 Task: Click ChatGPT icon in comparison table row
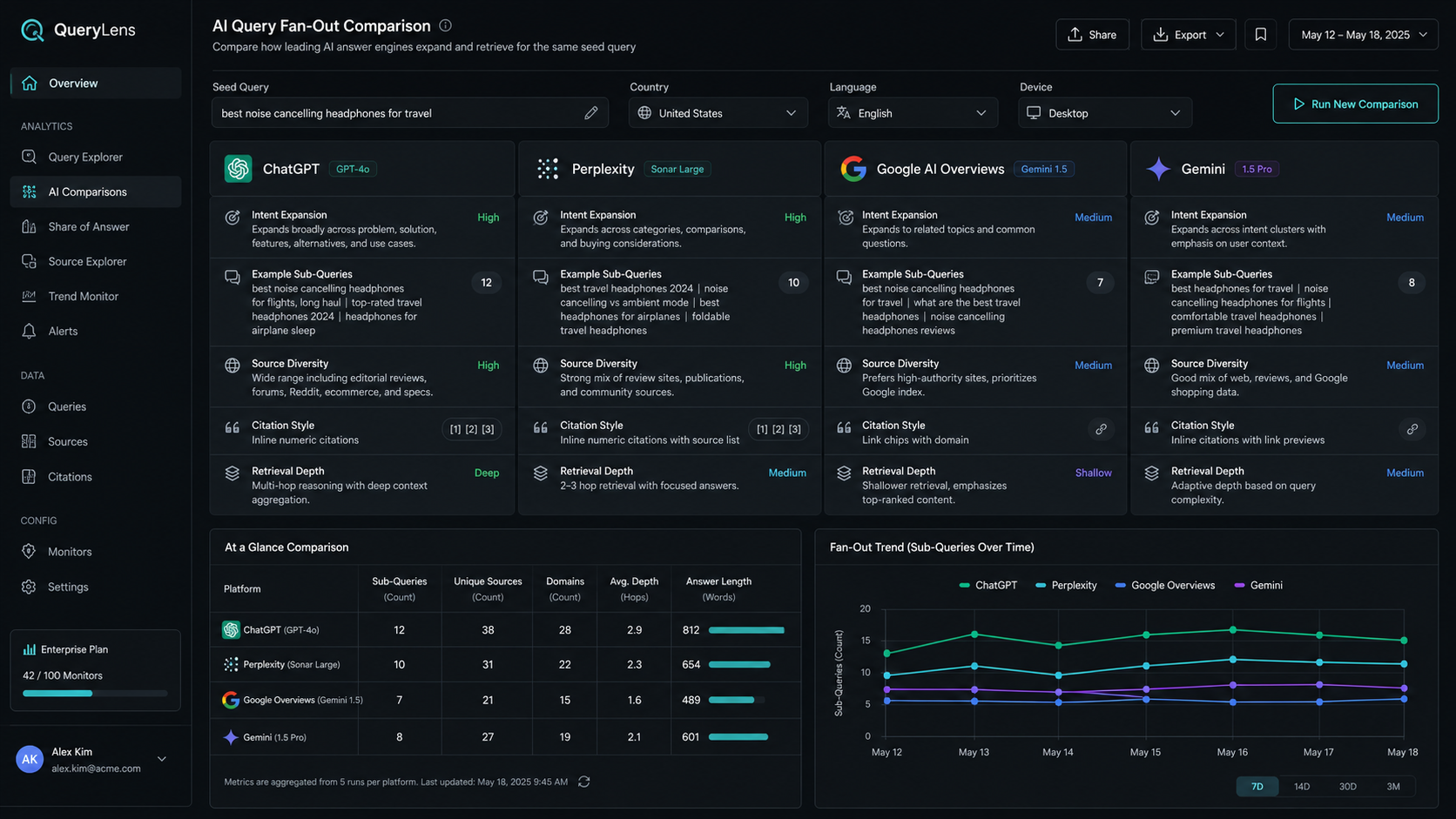point(231,629)
